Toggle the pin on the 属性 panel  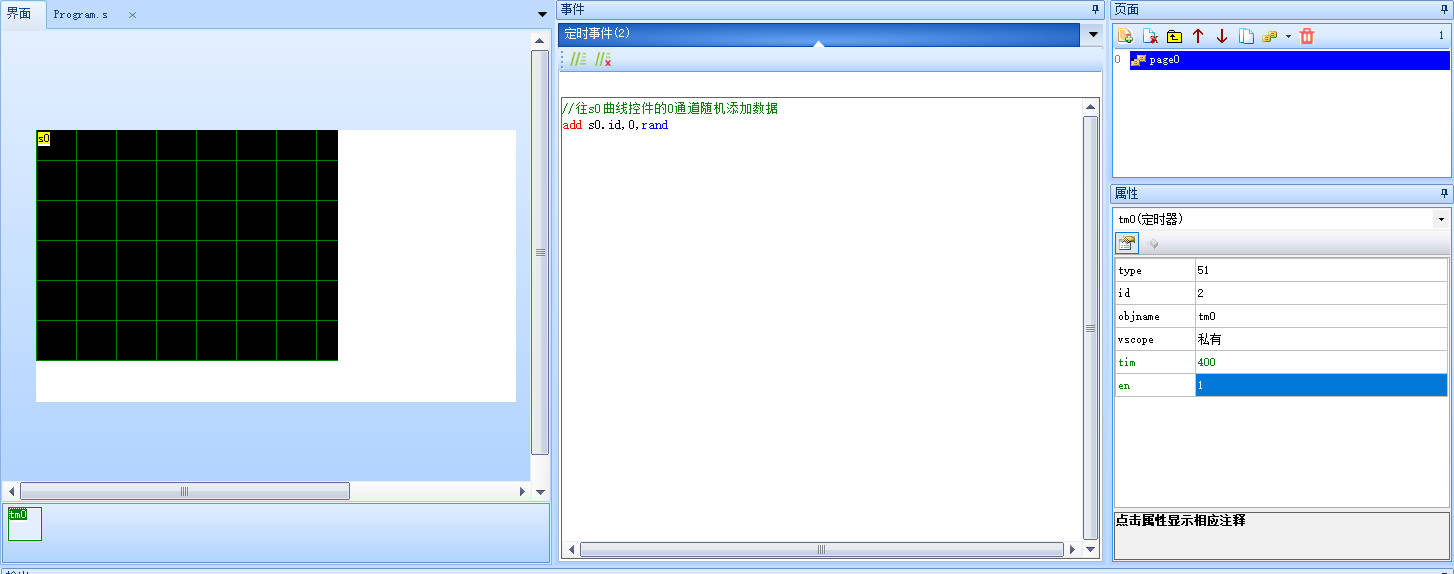click(1443, 193)
